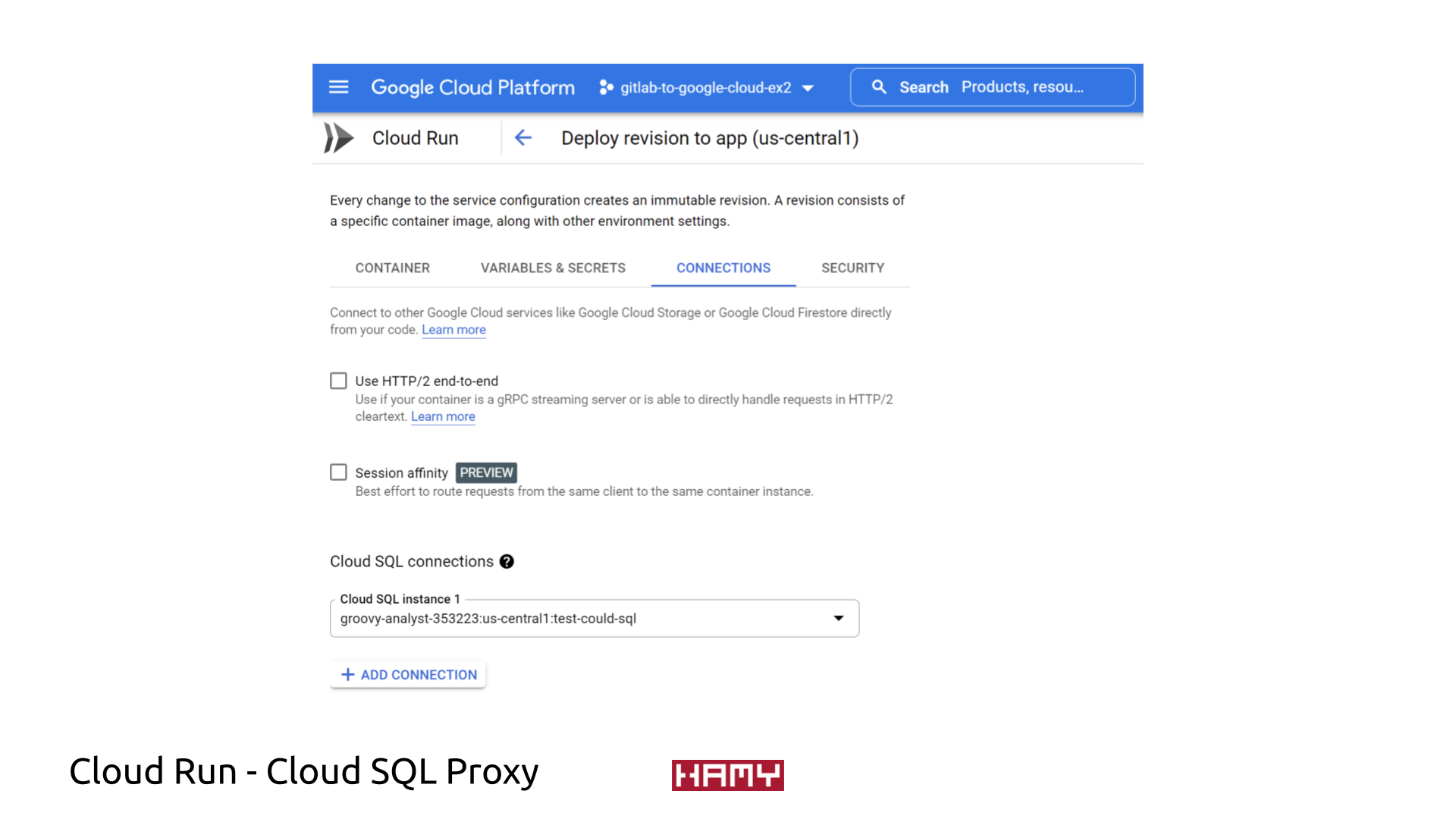The width and height of the screenshot is (1456, 819).
Task: Switch to the SECURITY tab
Action: (x=852, y=268)
